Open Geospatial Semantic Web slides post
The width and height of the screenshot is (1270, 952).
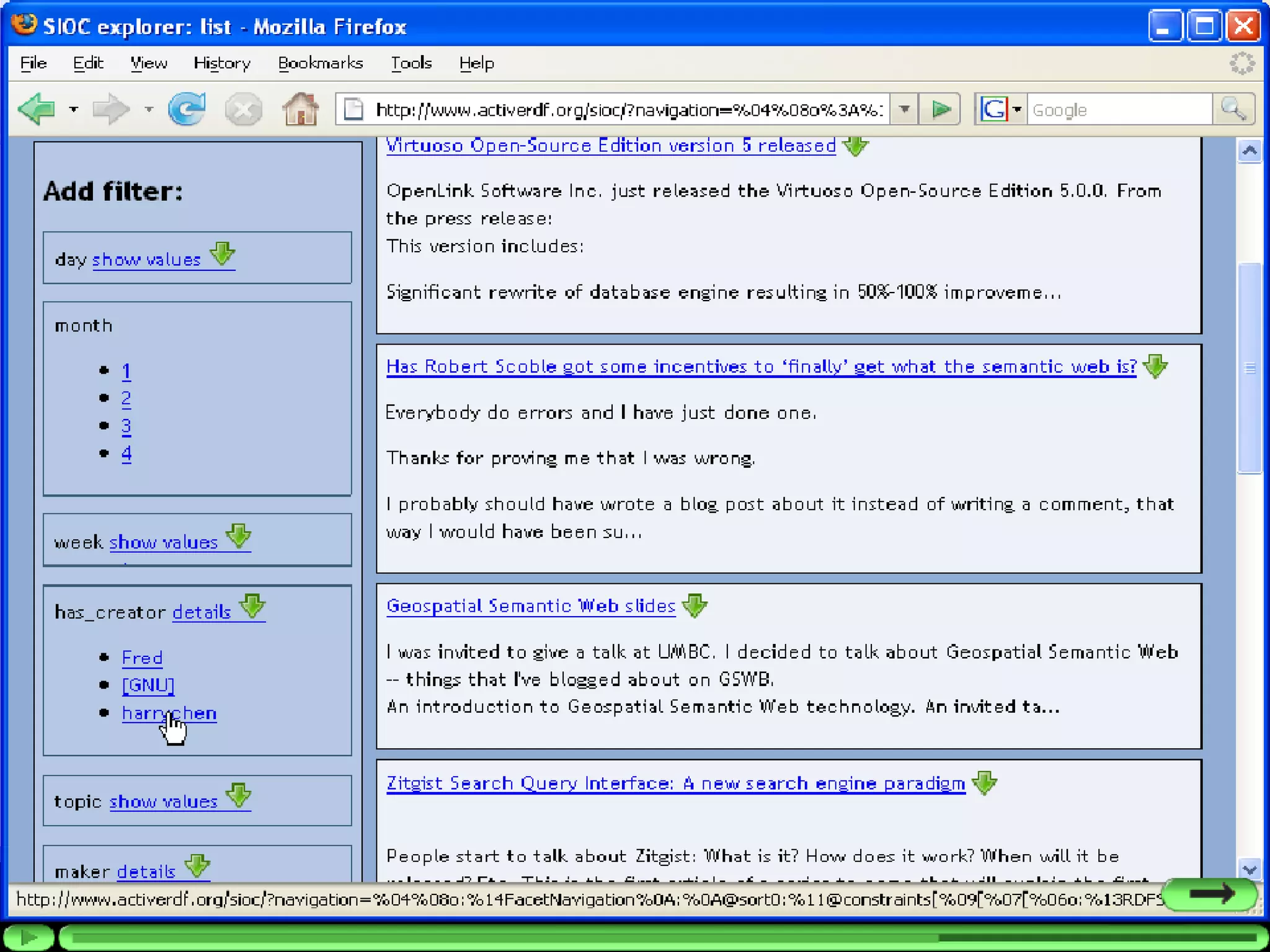[x=531, y=606]
